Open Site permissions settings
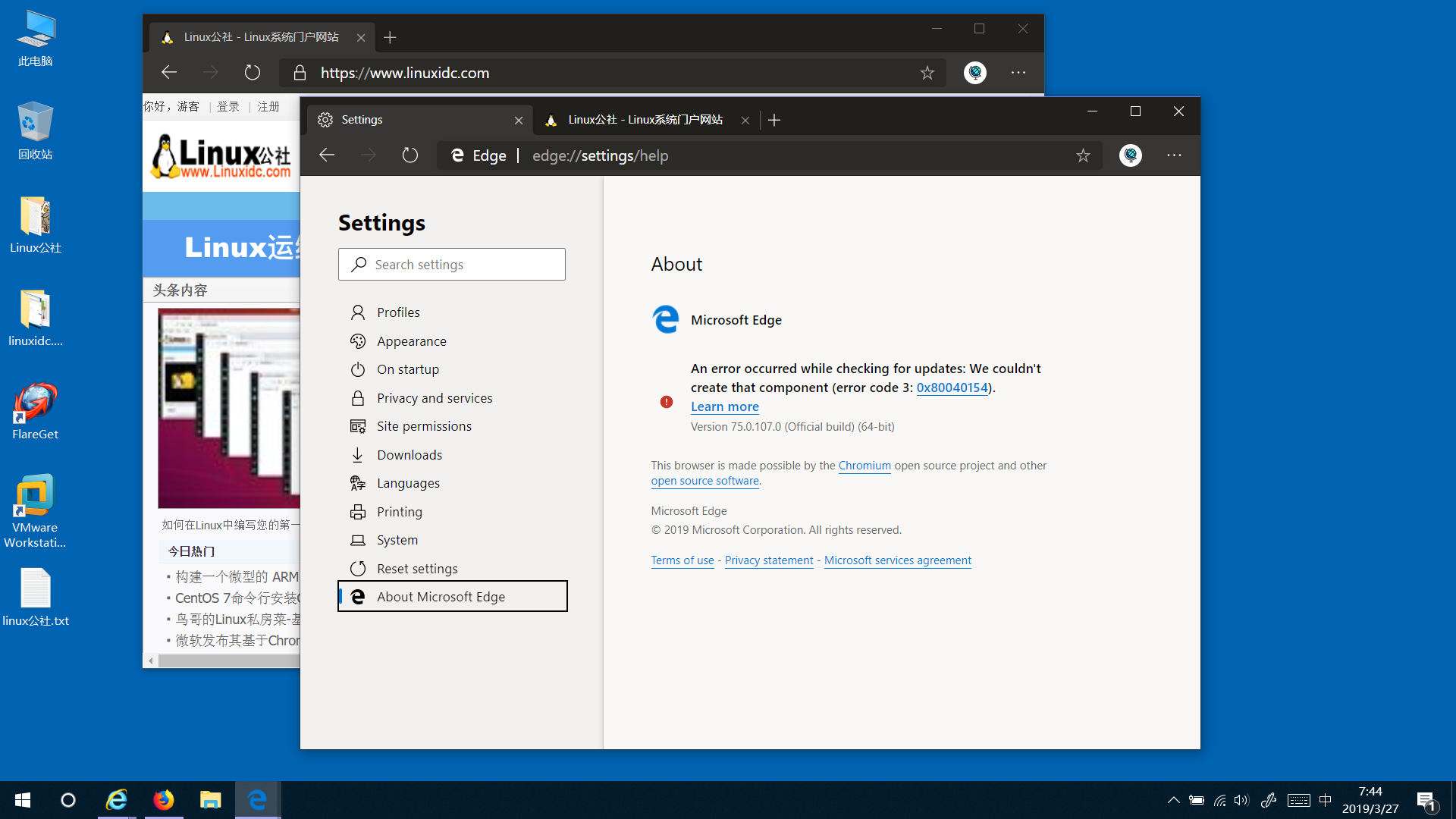 pyautogui.click(x=452, y=426)
